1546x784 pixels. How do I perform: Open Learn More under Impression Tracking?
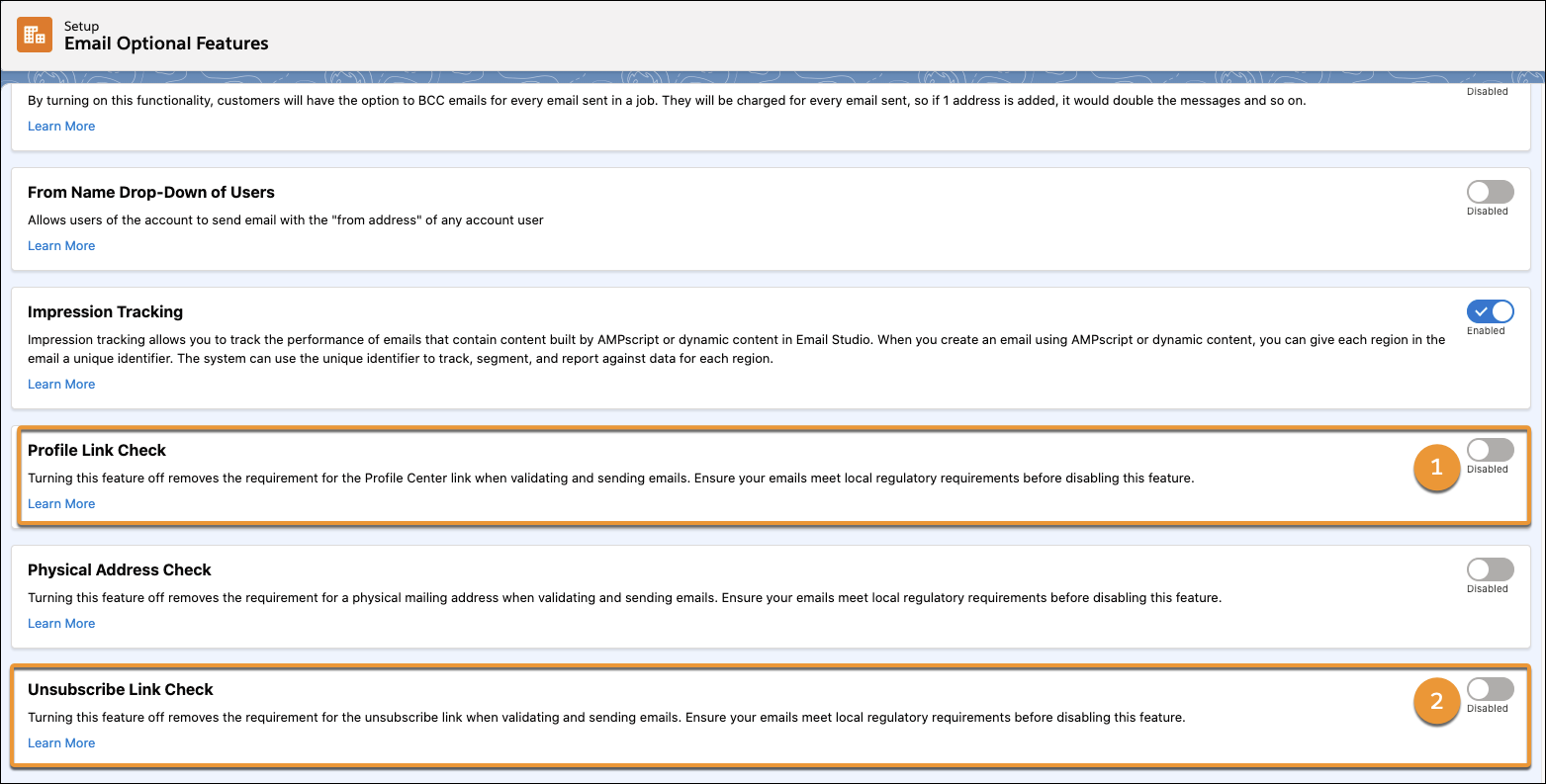coord(60,384)
